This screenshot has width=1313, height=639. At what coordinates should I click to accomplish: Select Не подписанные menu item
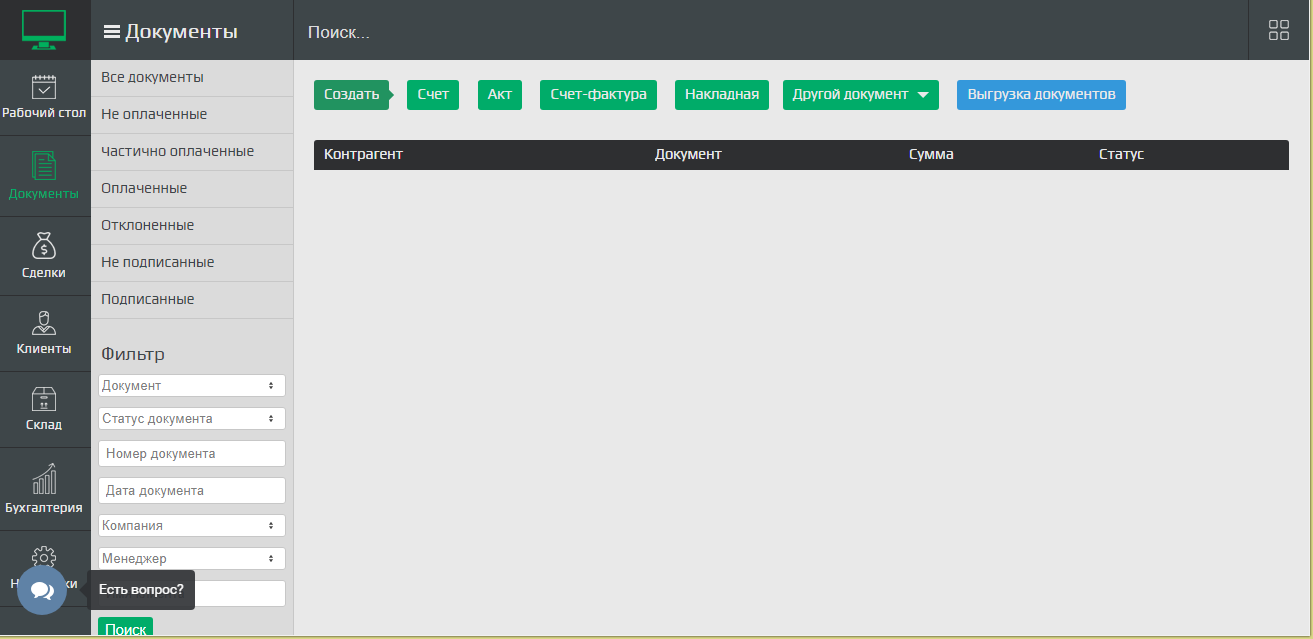pyautogui.click(x=192, y=263)
